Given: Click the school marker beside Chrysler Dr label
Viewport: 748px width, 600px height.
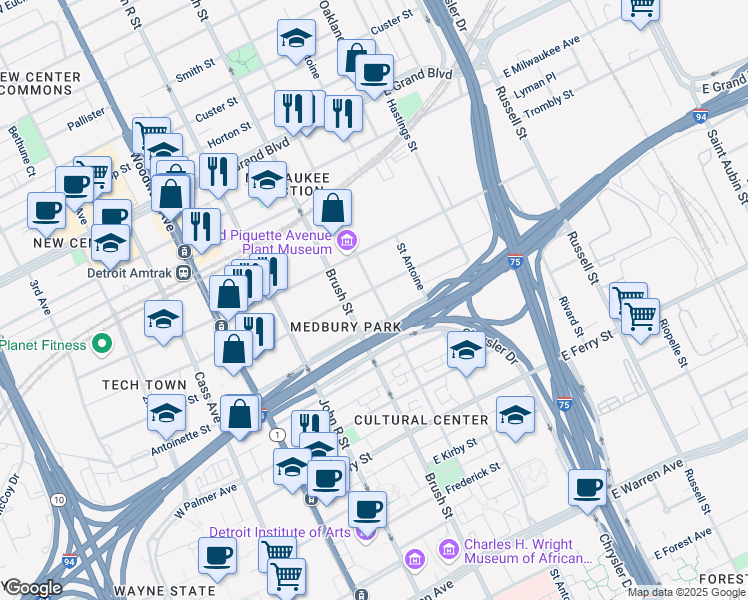Looking at the screenshot, I should tap(467, 351).
